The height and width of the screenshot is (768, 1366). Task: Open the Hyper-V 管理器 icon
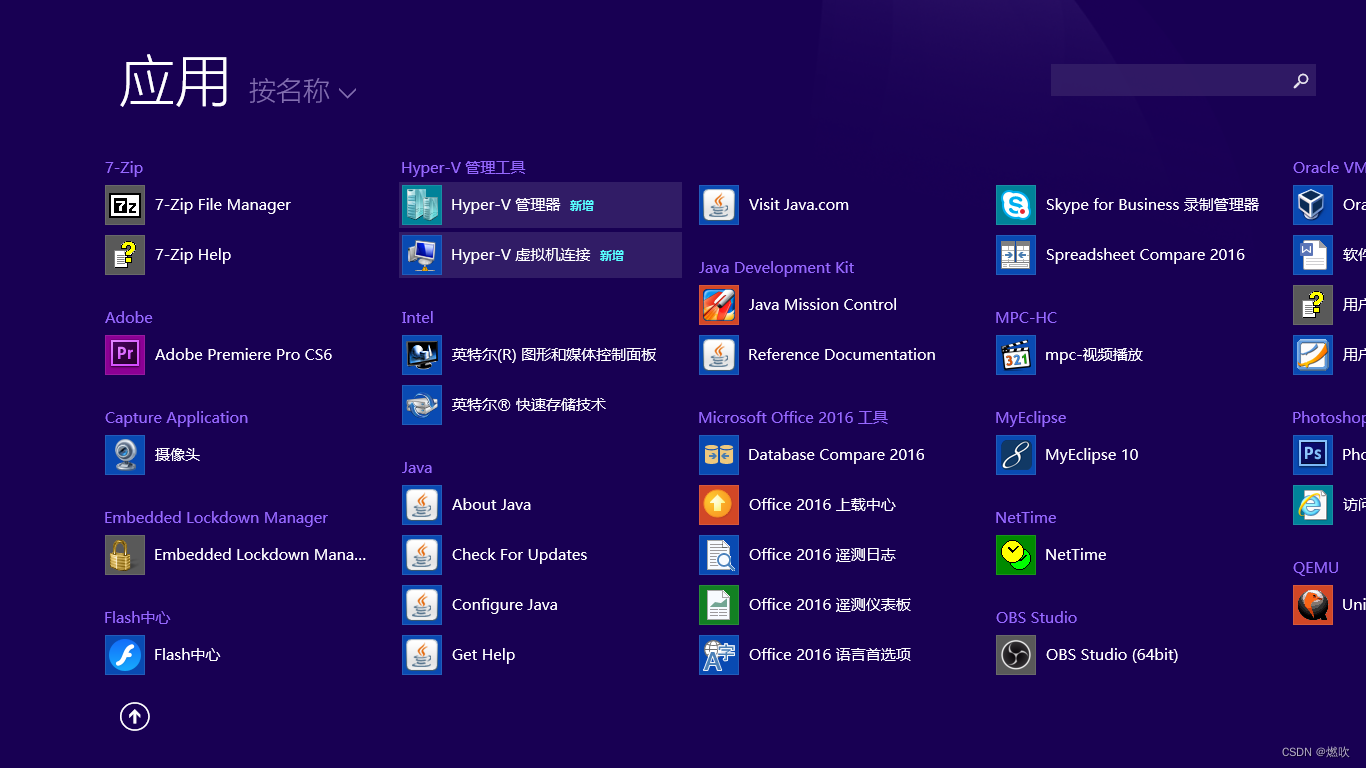[x=422, y=205]
